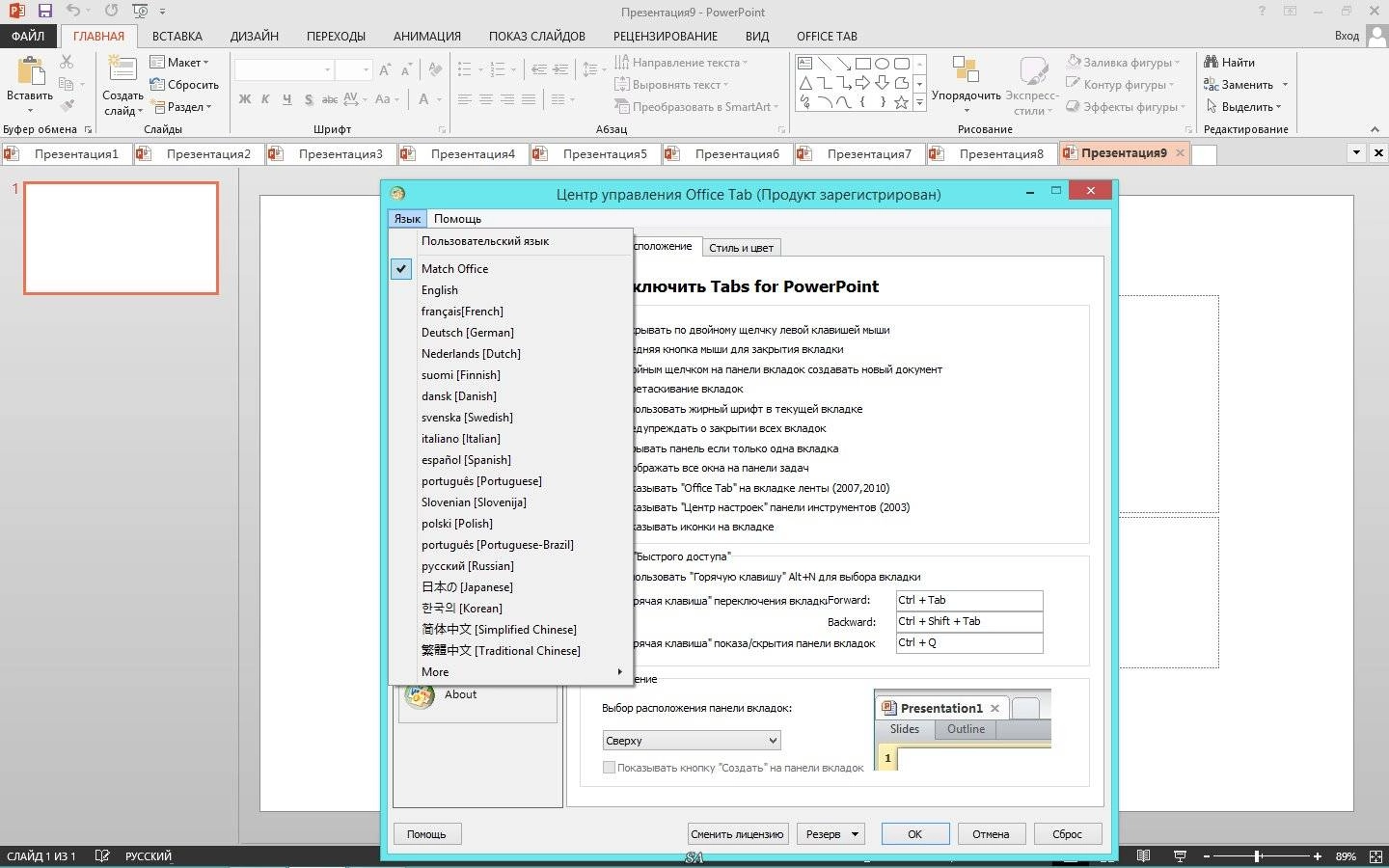Click the Redo icon in quick access toolbar
This screenshot has height=868, width=1389.
click(112, 12)
